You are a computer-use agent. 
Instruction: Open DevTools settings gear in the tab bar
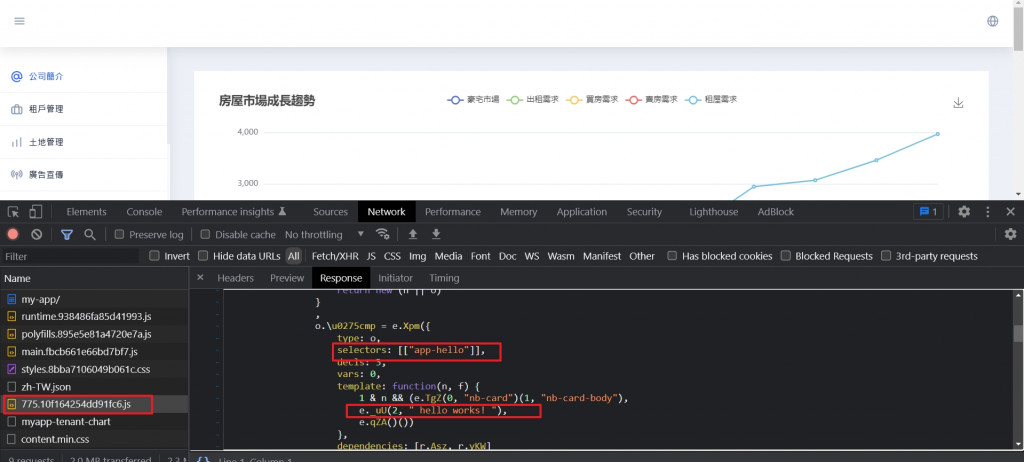pyautogui.click(x=964, y=212)
